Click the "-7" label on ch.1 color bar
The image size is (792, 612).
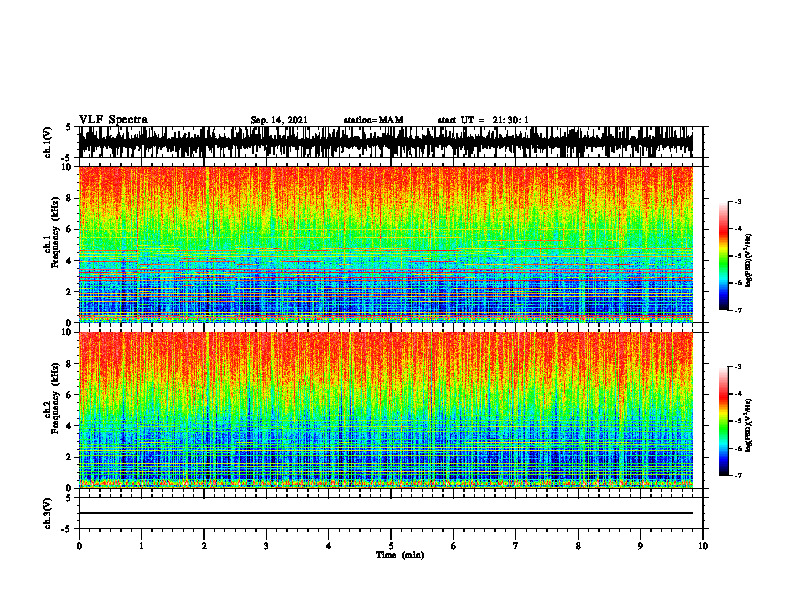737,310
